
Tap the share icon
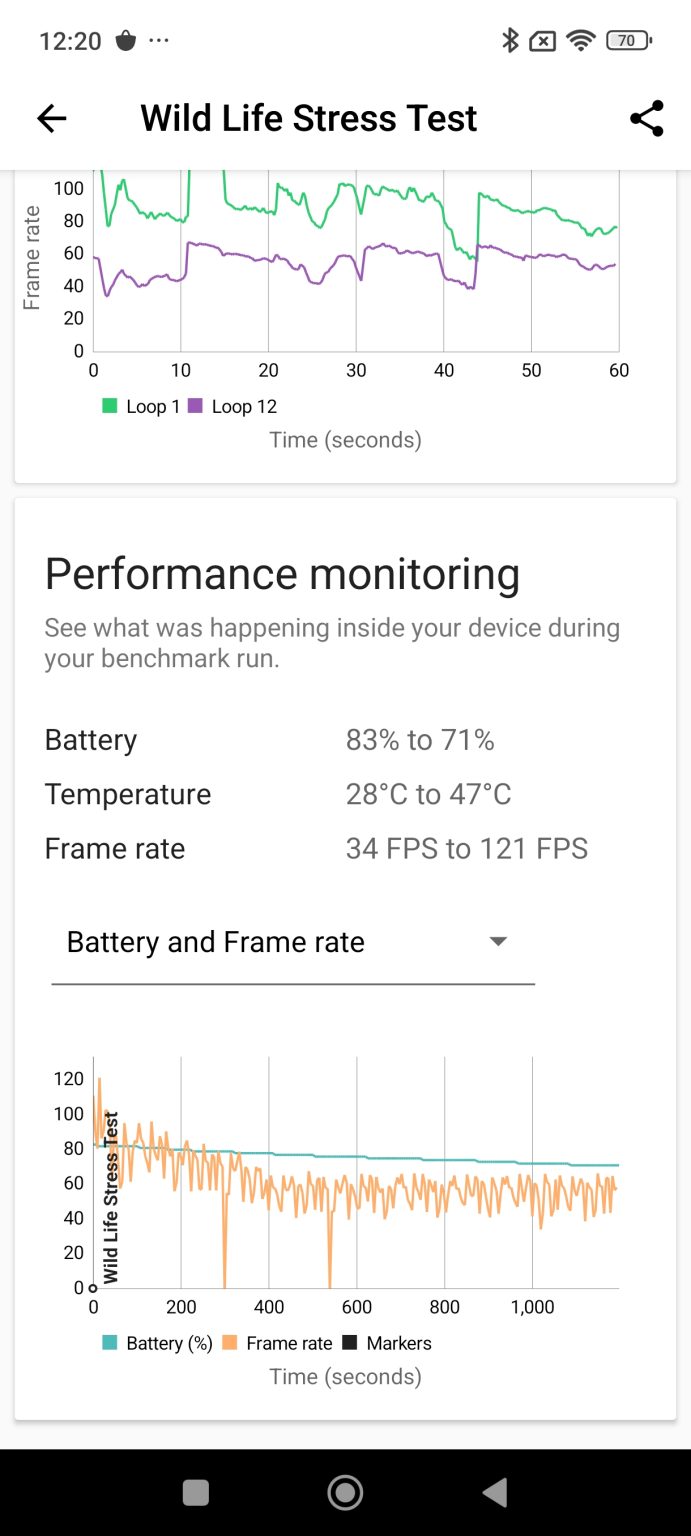point(647,118)
